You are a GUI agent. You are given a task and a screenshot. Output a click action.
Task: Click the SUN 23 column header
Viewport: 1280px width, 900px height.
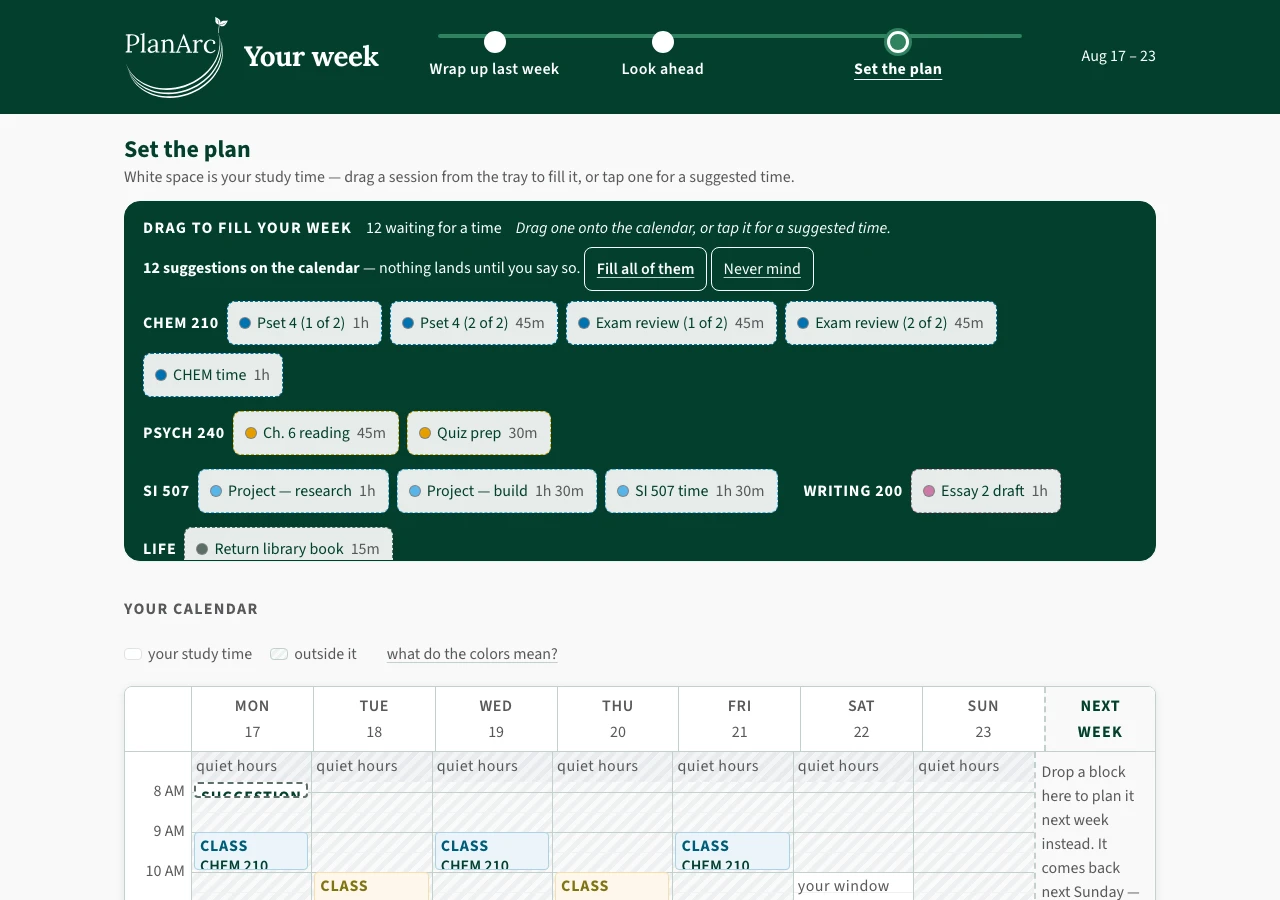click(984, 719)
